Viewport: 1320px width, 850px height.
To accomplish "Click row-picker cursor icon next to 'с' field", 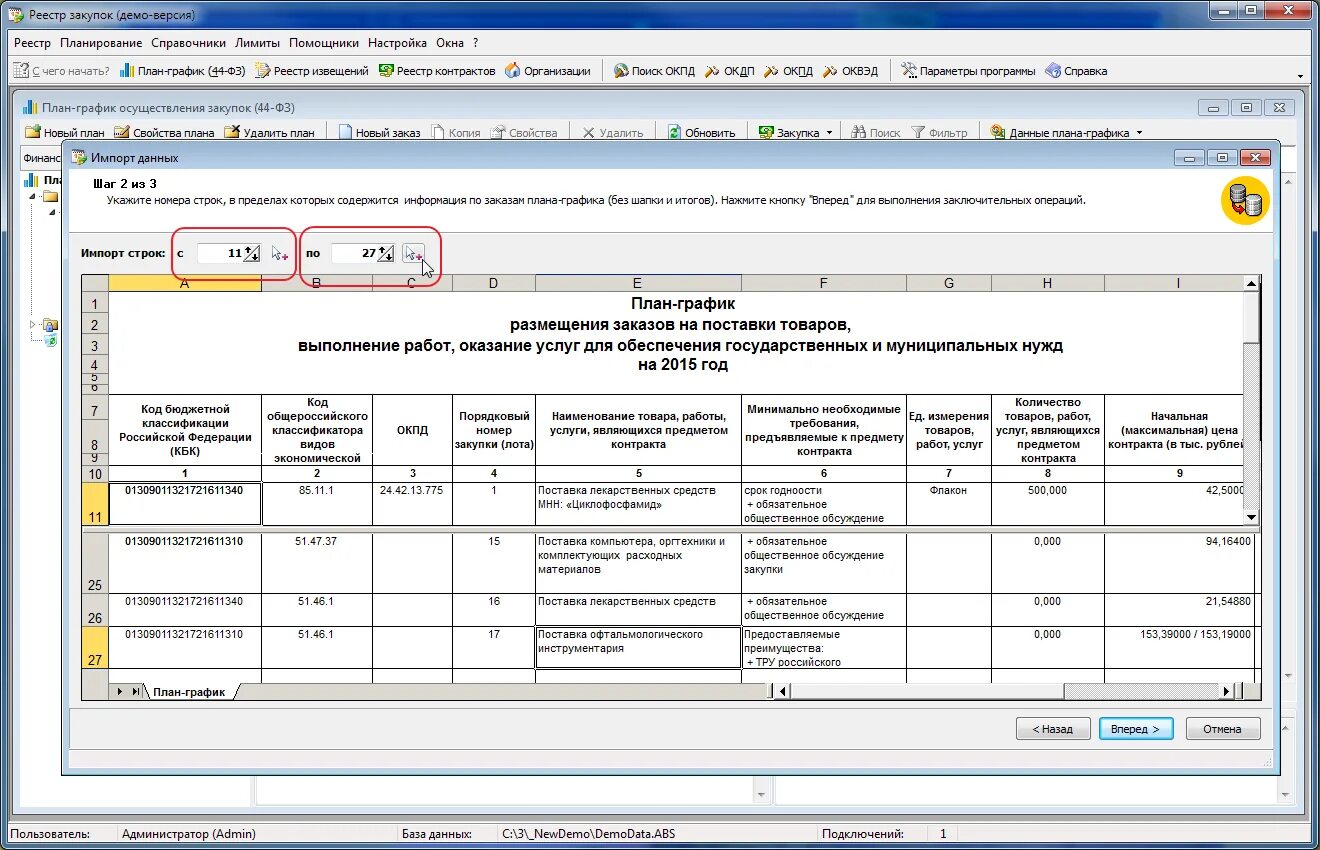I will 279,254.
